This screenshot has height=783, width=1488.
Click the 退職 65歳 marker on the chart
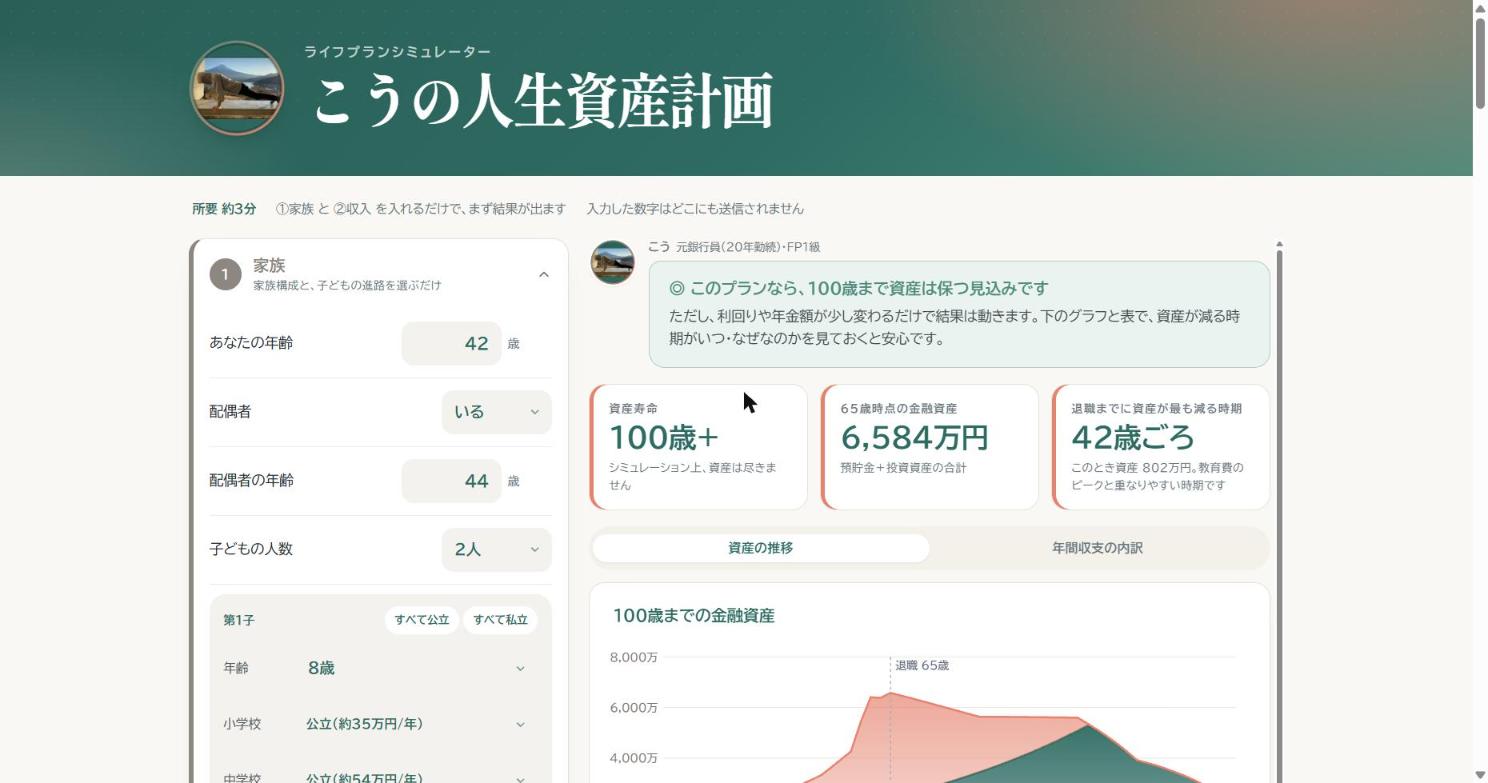click(x=922, y=665)
